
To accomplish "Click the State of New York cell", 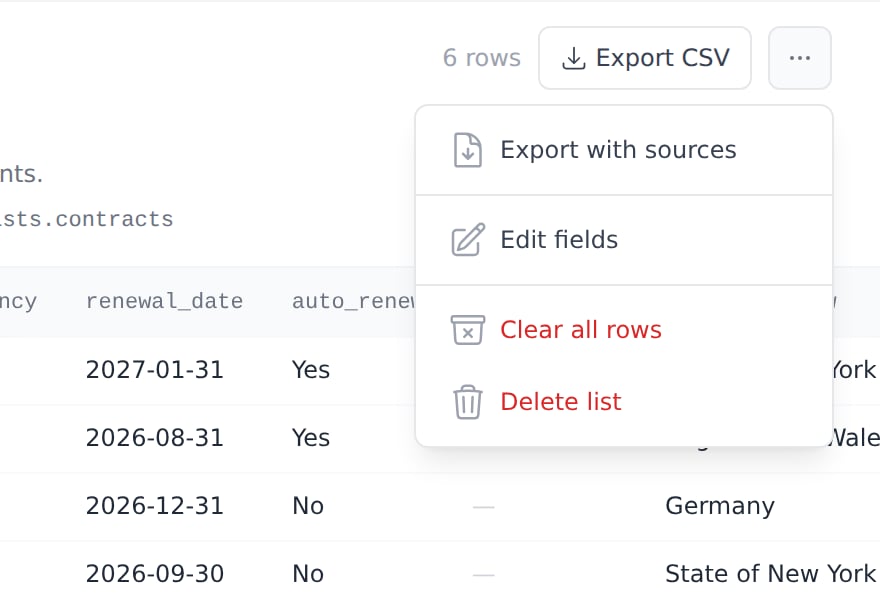I will [770, 574].
